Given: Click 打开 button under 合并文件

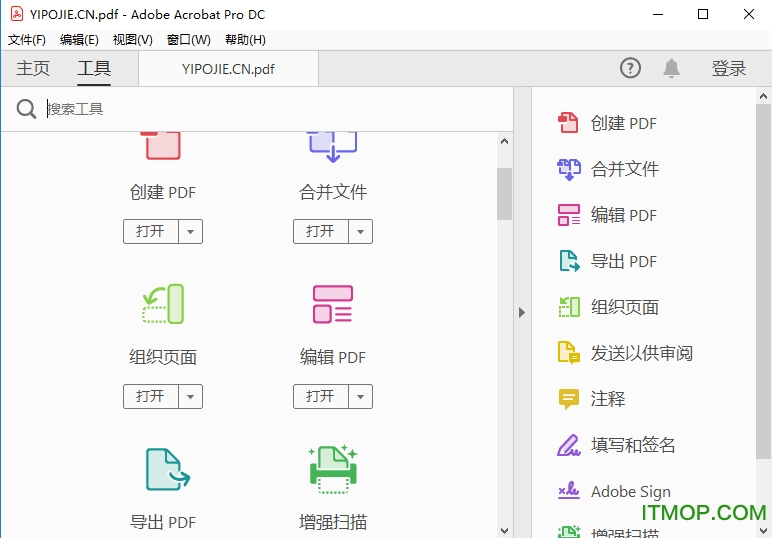Looking at the screenshot, I should [321, 231].
